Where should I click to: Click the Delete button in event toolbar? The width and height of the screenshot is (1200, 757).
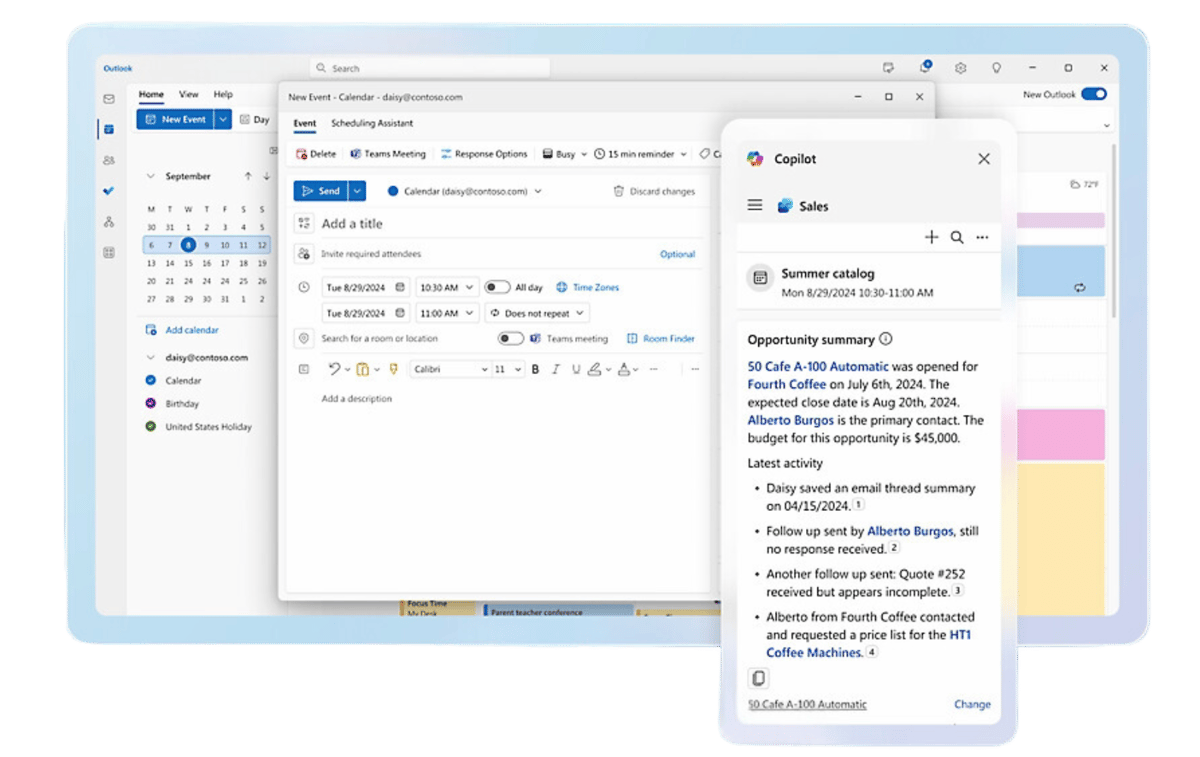pyautogui.click(x=316, y=154)
